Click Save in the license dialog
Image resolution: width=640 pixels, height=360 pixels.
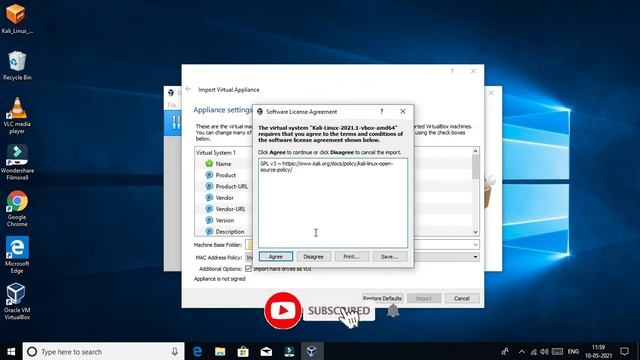pyautogui.click(x=390, y=256)
